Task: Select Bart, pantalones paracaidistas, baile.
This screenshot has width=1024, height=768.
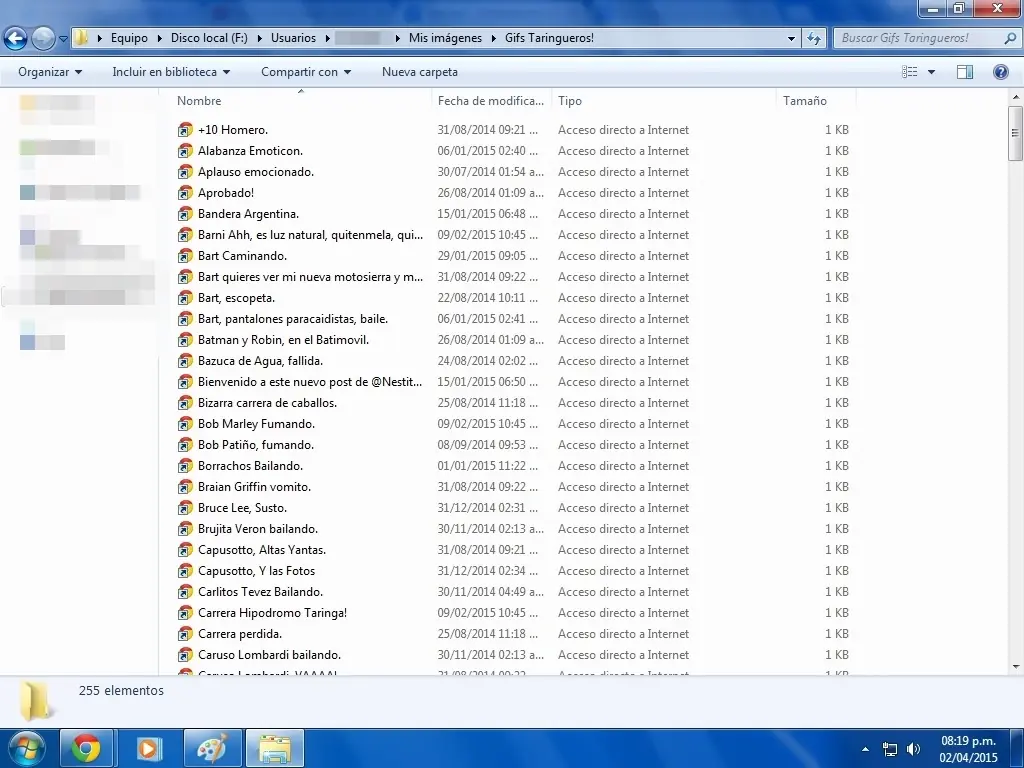Action: point(293,319)
